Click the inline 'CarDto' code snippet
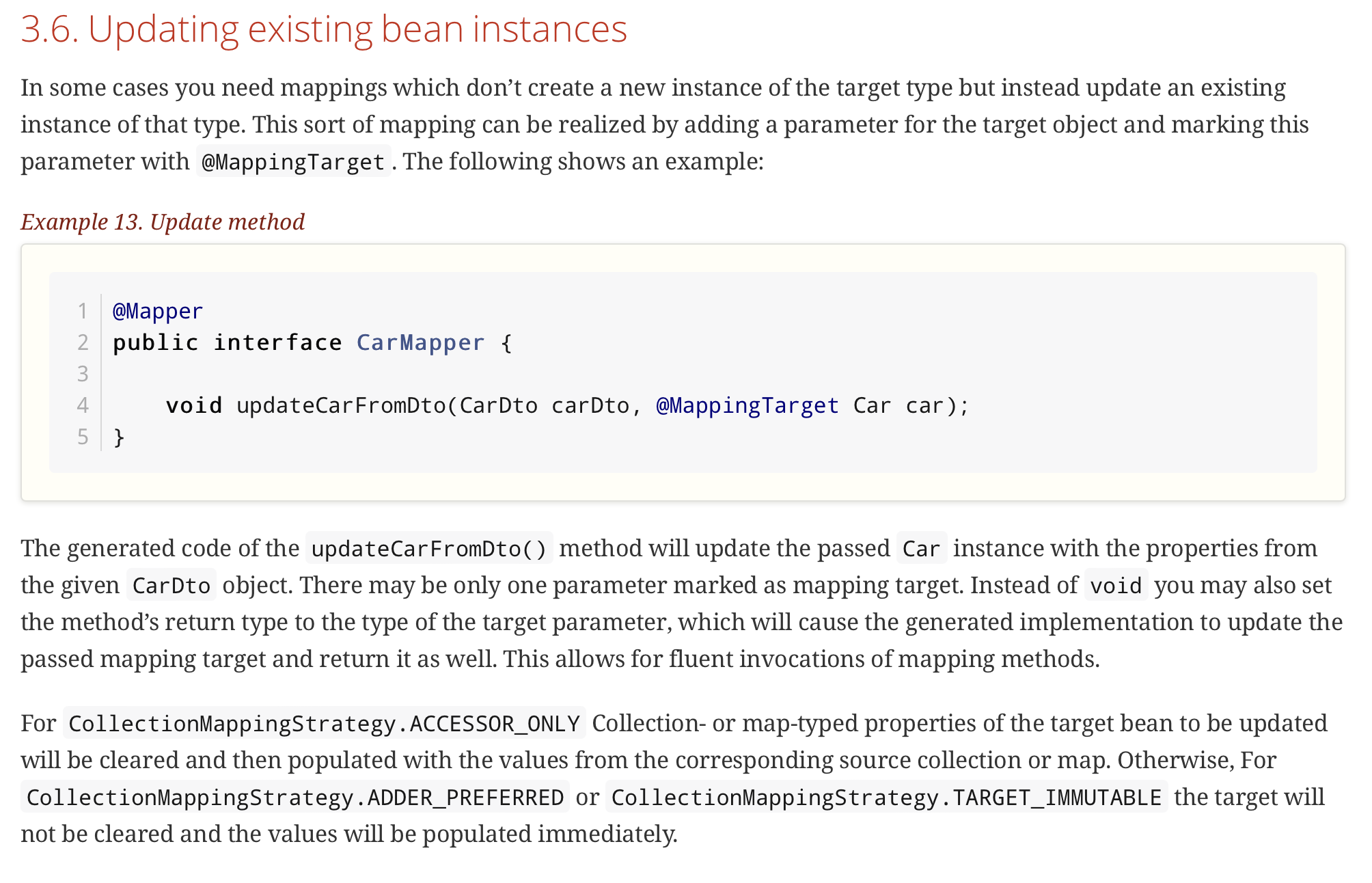Screen dimensions: 1372x883 point(171,586)
